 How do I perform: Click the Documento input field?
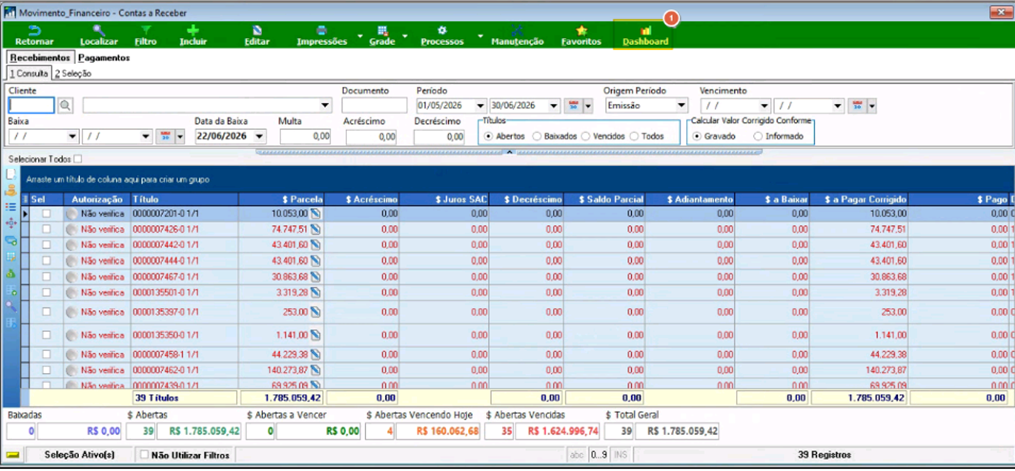click(x=374, y=105)
